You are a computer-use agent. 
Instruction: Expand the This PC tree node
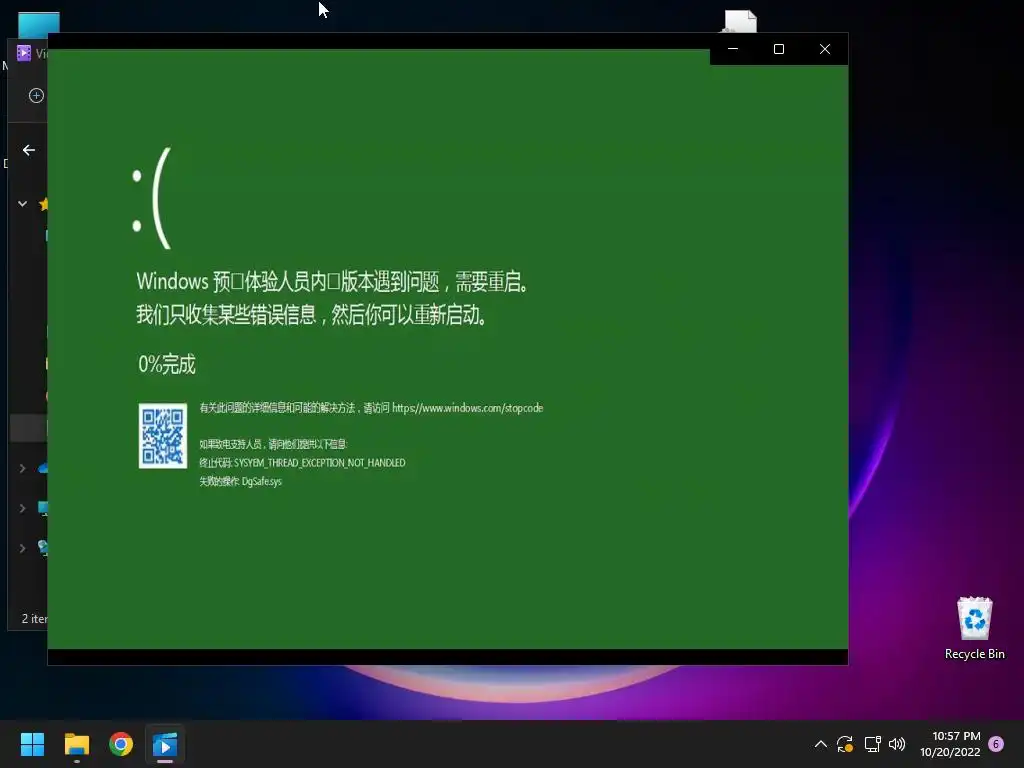pyautogui.click(x=22, y=508)
